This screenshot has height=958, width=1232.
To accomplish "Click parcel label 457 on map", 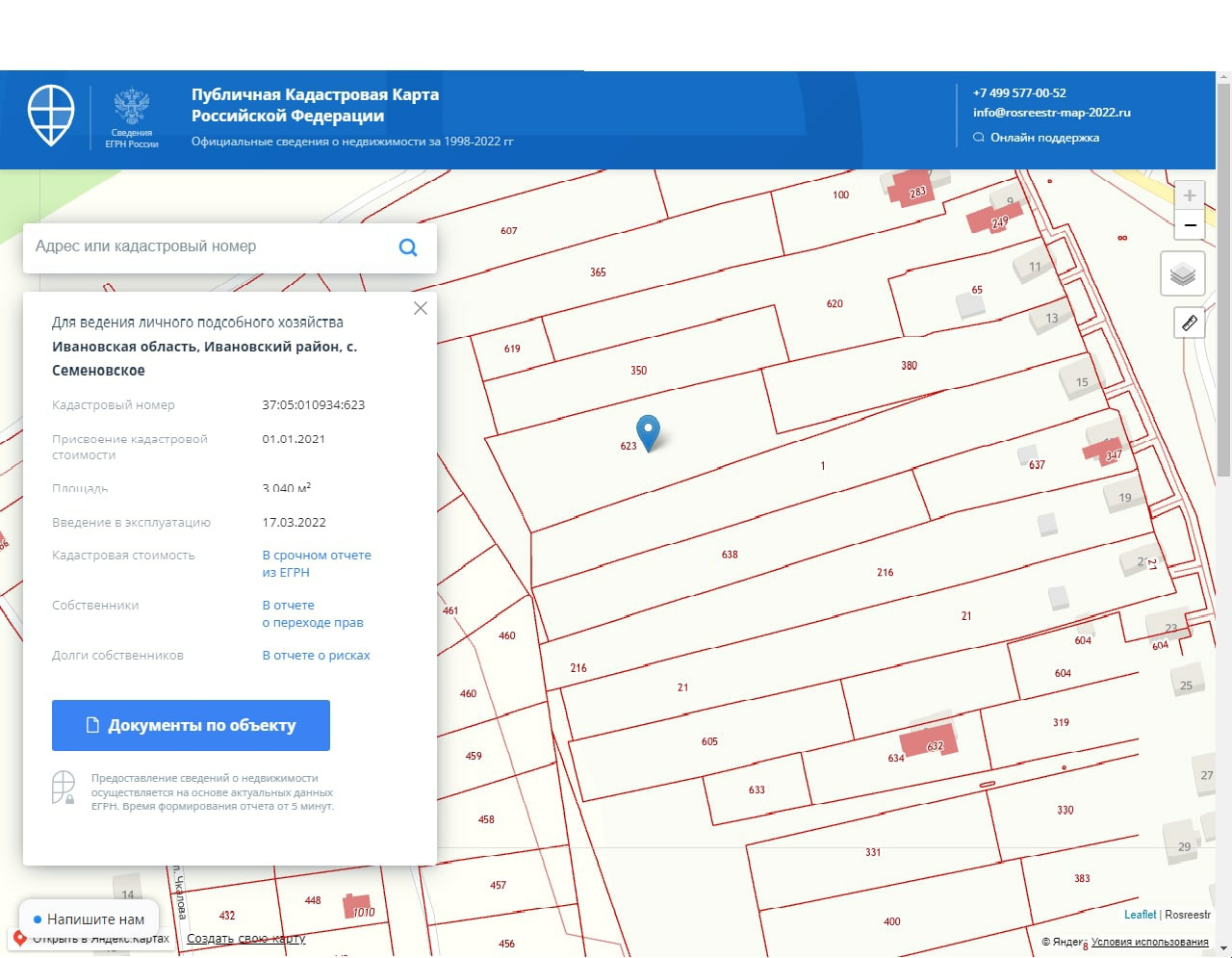I will point(498,886).
